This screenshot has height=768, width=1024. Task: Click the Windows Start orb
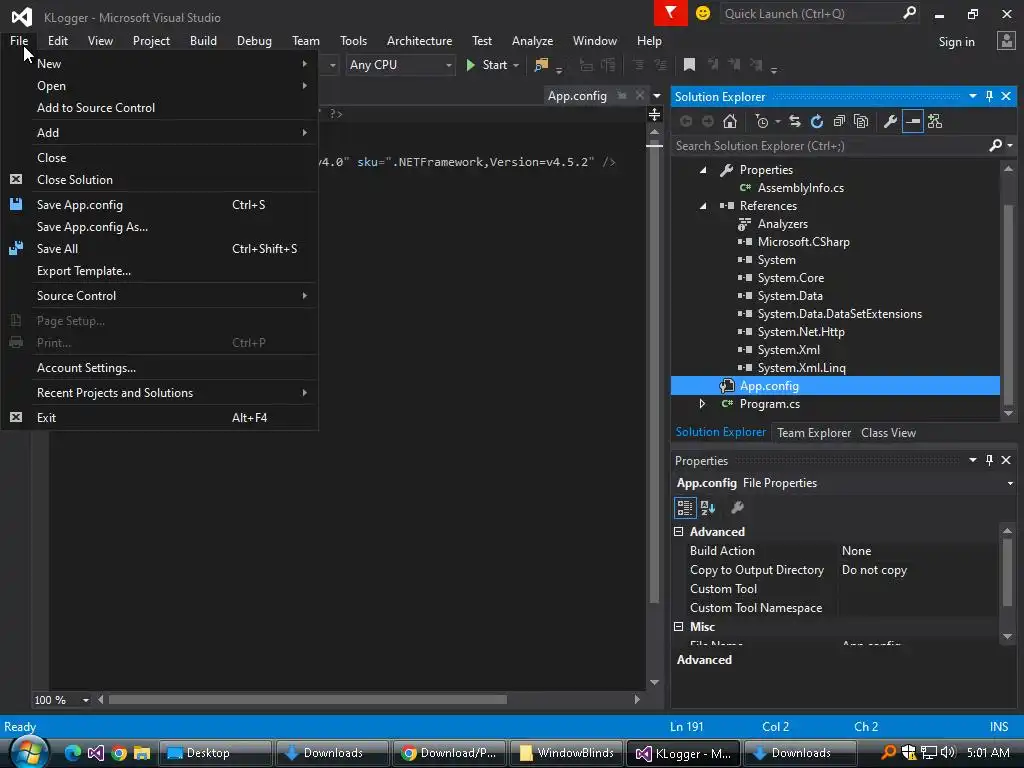(x=28, y=751)
